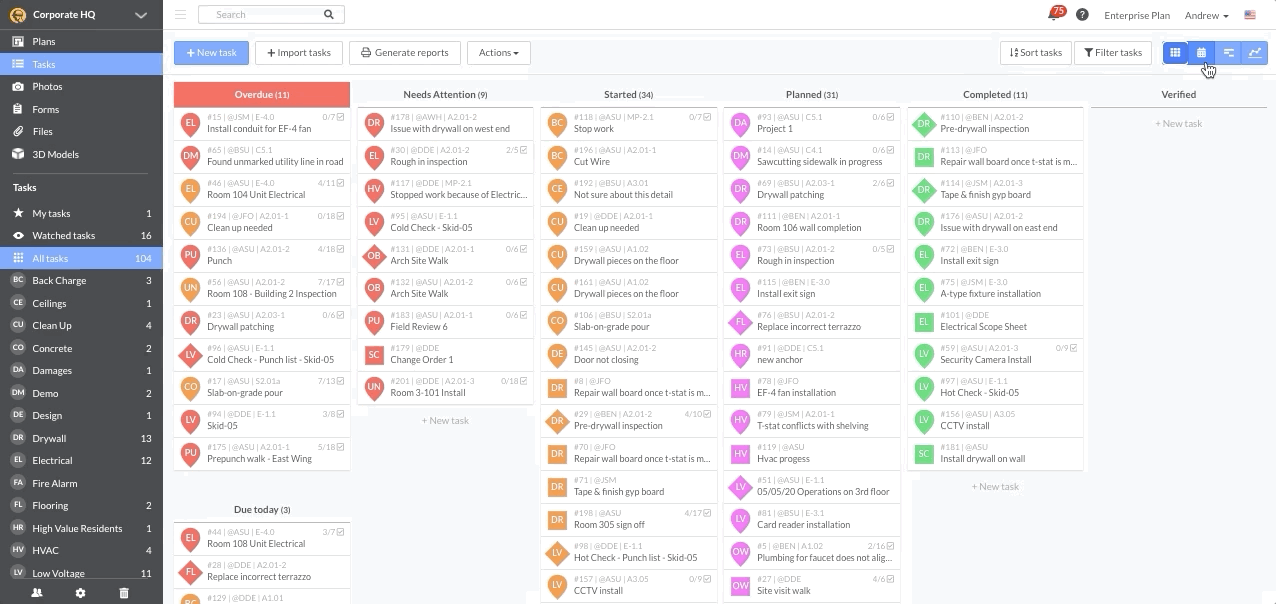Click the red Overdue column header
The height and width of the screenshot is (604, 1276).
tap(262, 95)
